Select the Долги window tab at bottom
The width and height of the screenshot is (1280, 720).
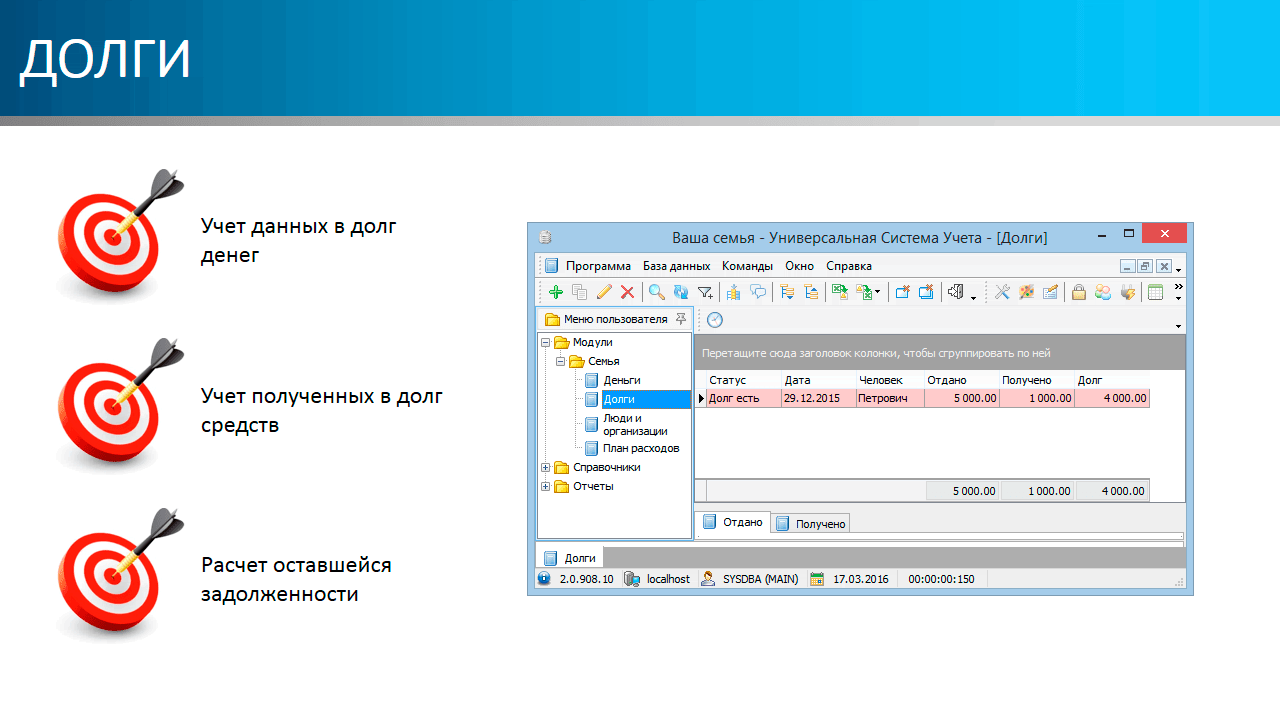[570, 558]
